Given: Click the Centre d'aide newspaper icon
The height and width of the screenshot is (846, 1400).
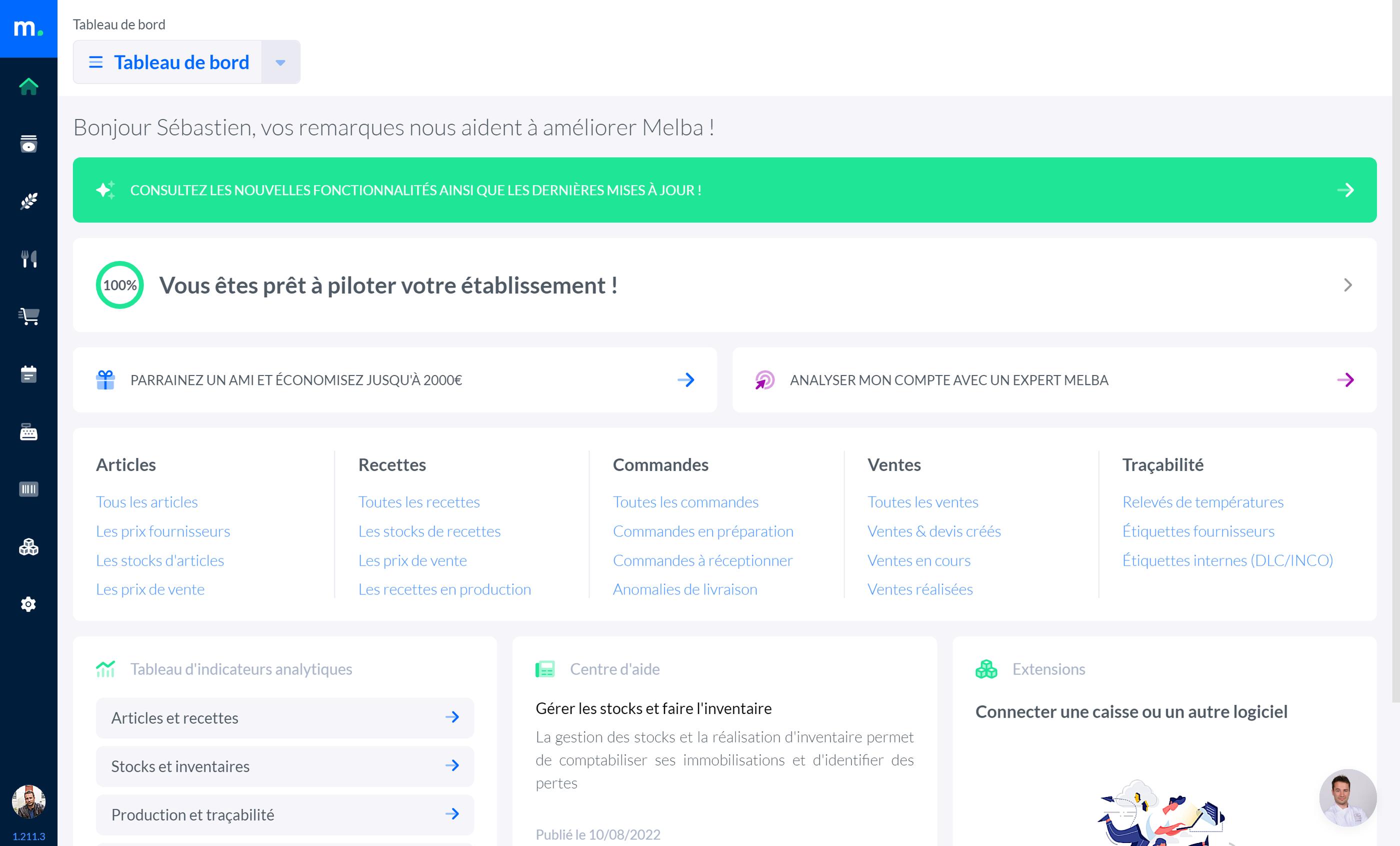Looking at the screenshot, I should click(545, 668).
